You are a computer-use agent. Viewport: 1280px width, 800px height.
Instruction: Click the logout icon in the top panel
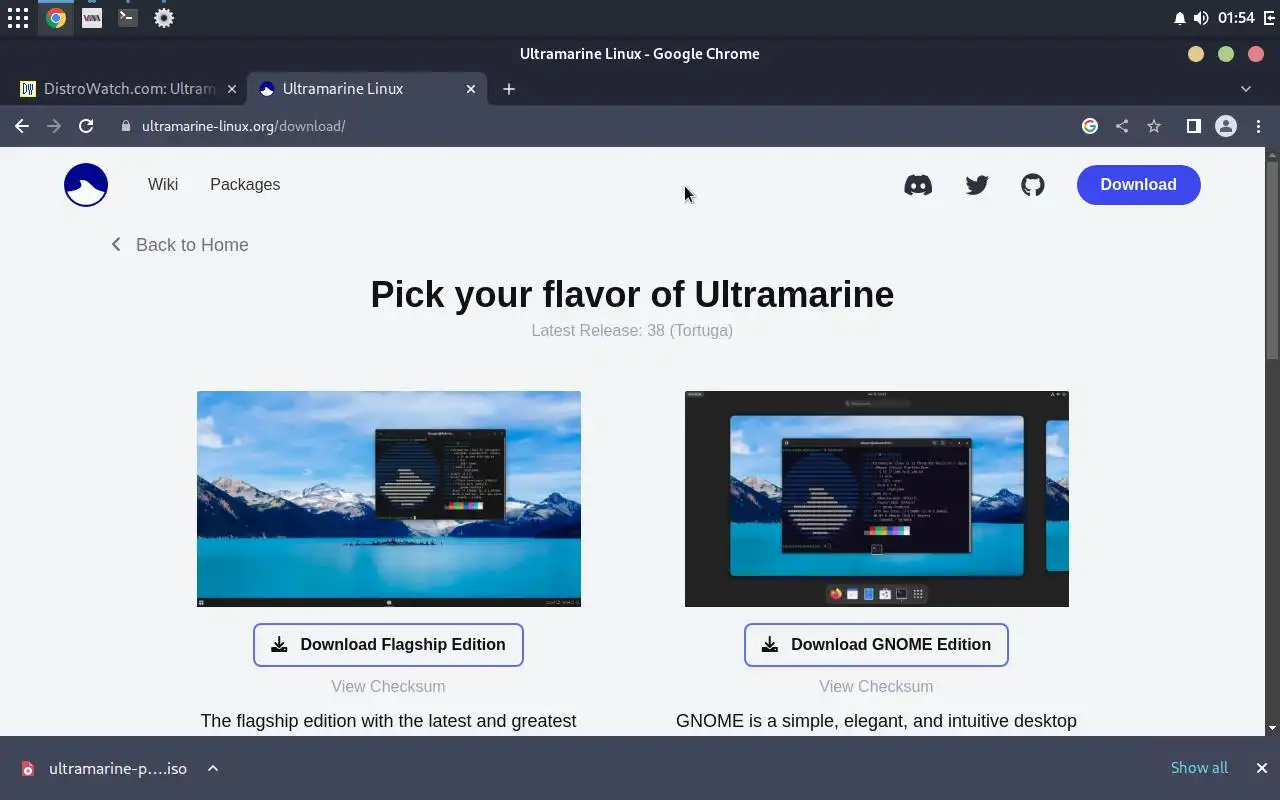pyautogui.click(x=1269, y=18)
